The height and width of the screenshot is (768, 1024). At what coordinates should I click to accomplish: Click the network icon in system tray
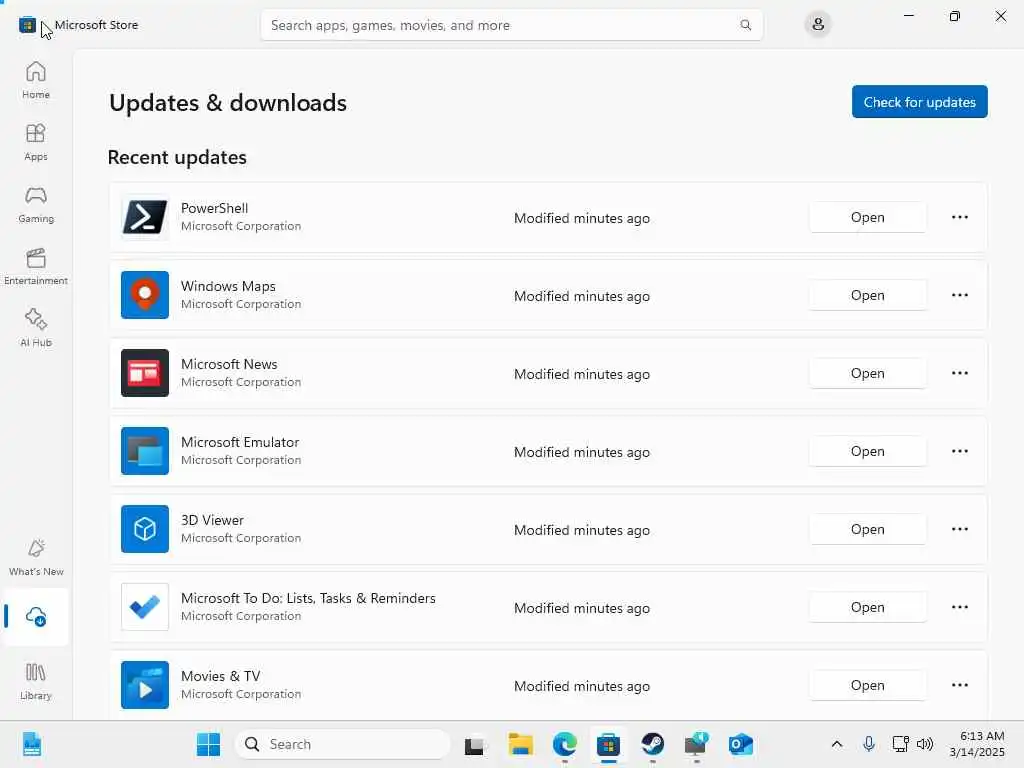coord(900,744)
